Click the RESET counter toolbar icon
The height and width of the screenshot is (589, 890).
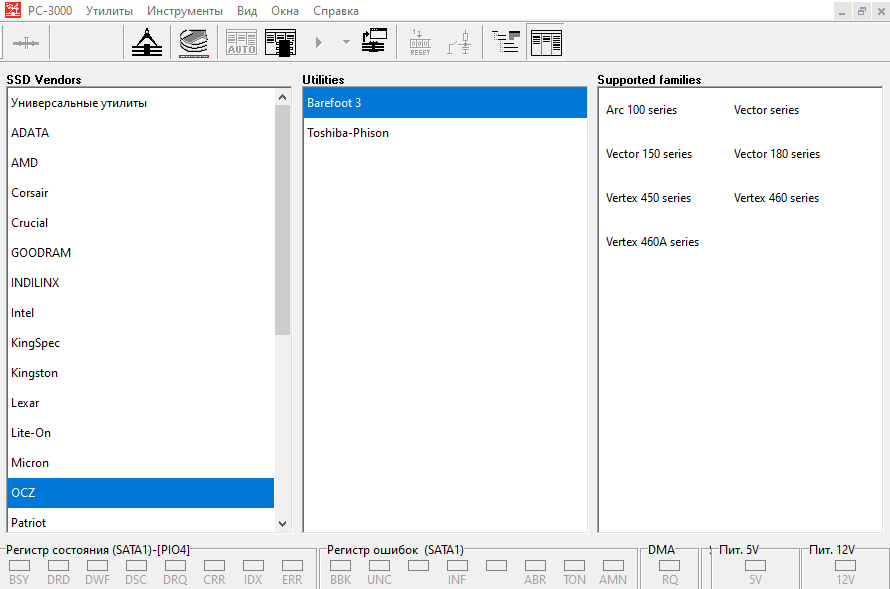tap(420, 43)
